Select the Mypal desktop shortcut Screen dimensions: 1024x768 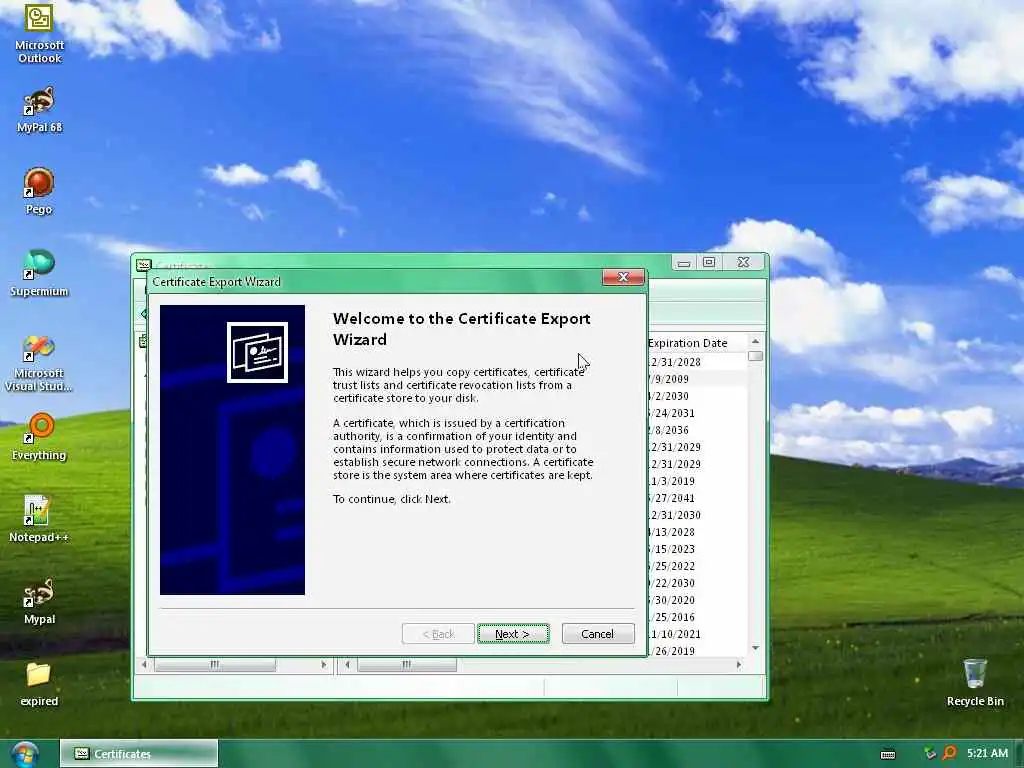(x=39, y=601)
